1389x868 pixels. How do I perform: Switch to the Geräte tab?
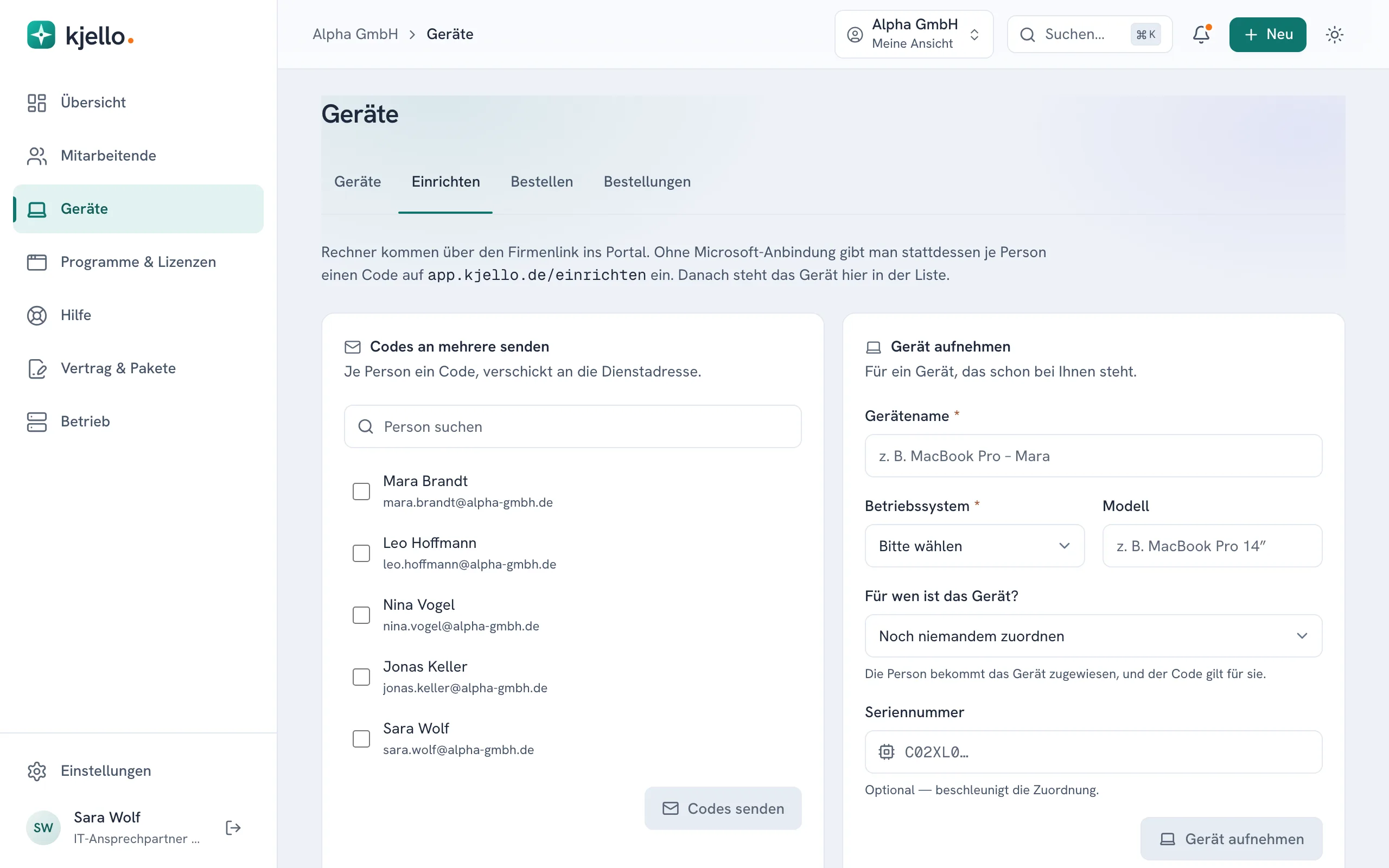click(358, 182)
